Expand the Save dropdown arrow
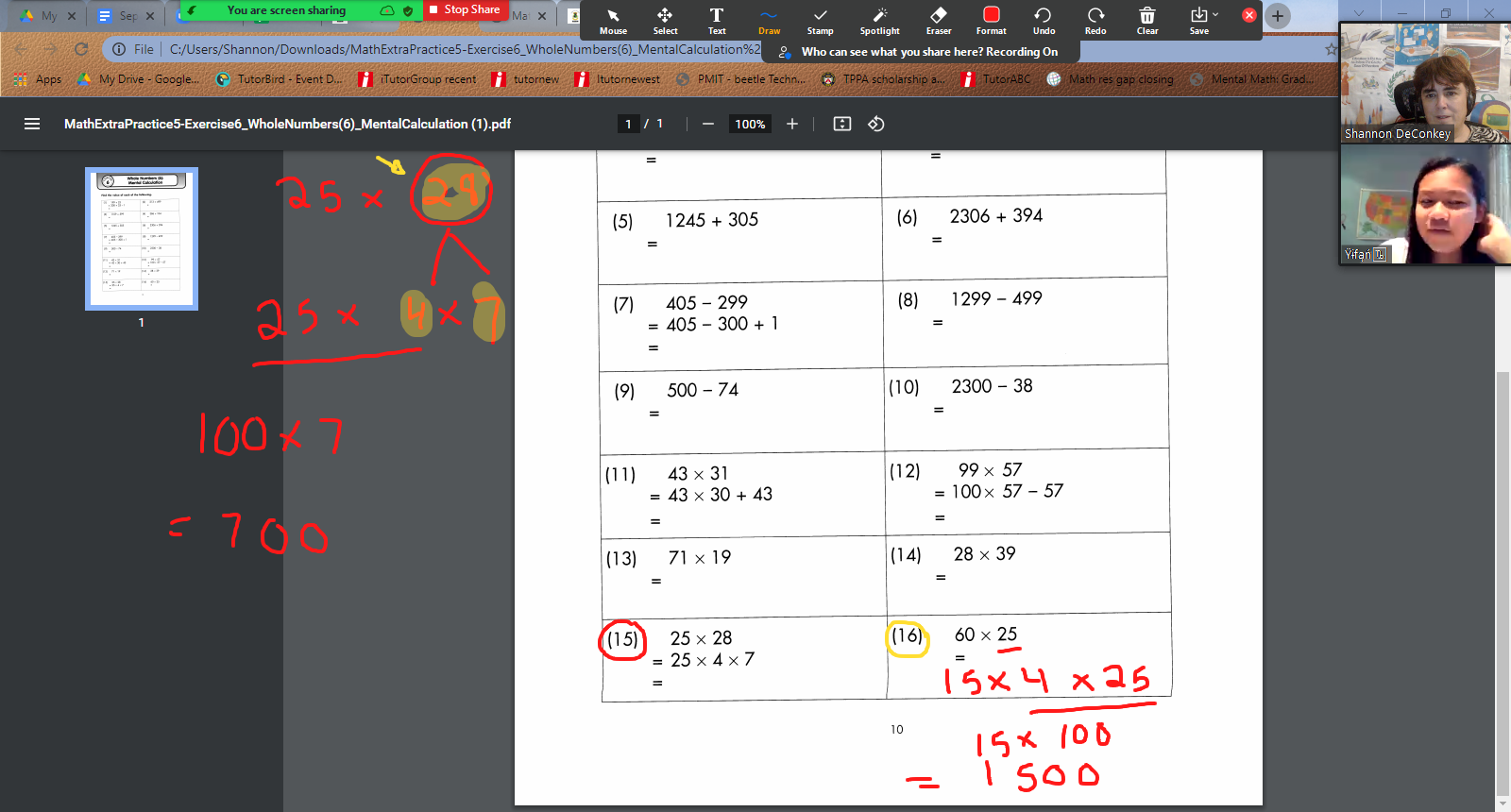Image resolution: width=1511 pixels, height=812 pixels. tap(1215, 14)
